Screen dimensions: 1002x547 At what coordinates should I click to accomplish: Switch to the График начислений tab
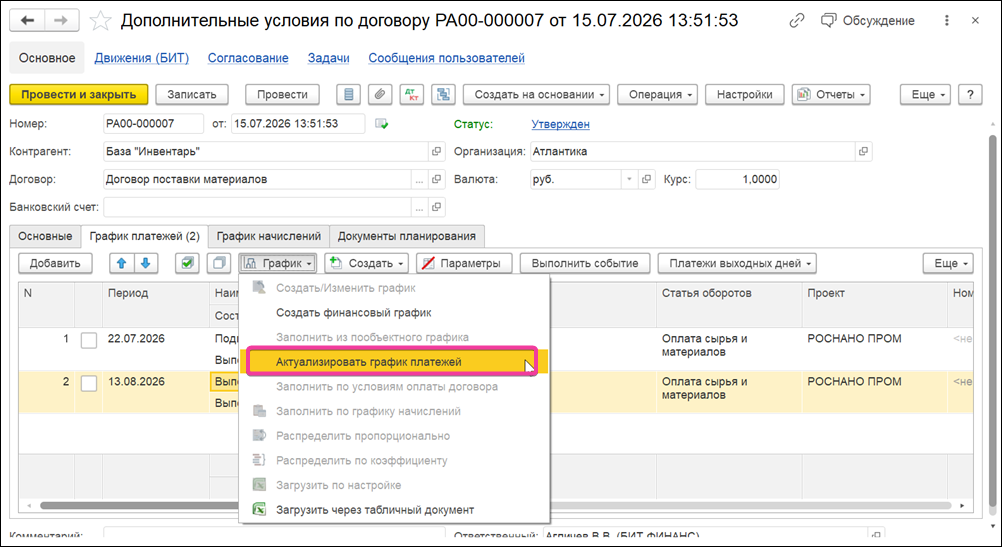[268, 236]
